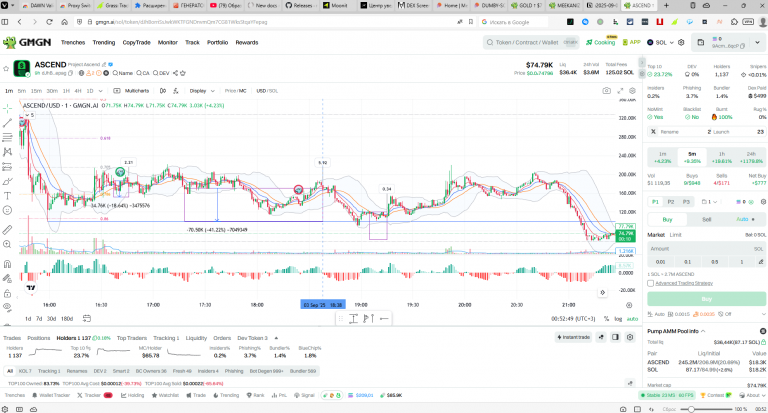This screenshot has width=768, height=413.
Task: Open the date range calendar picker
Action: (x=87, y=318)
